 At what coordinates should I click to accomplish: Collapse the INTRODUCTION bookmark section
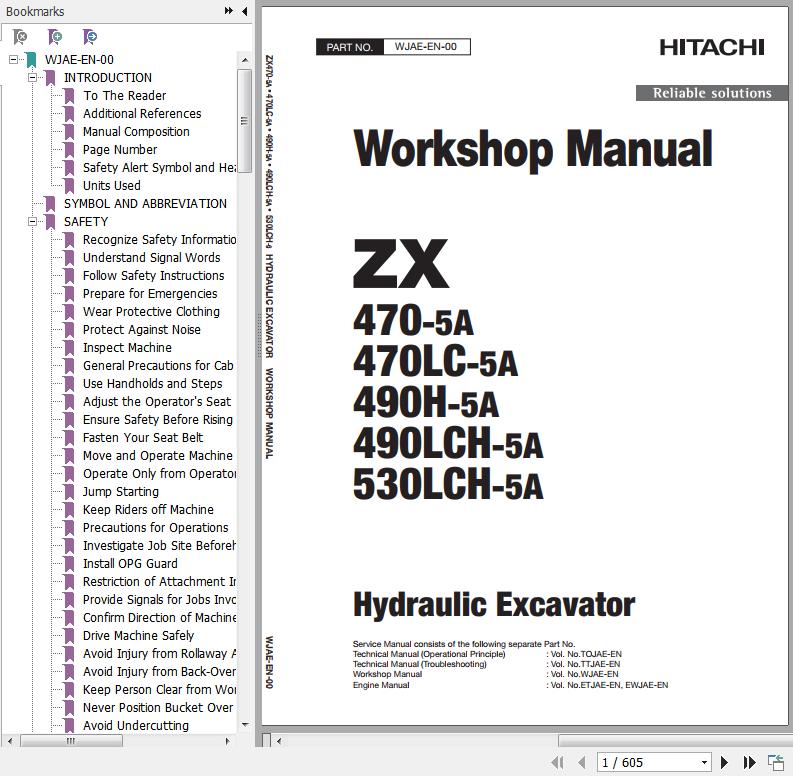coord(32,77)
